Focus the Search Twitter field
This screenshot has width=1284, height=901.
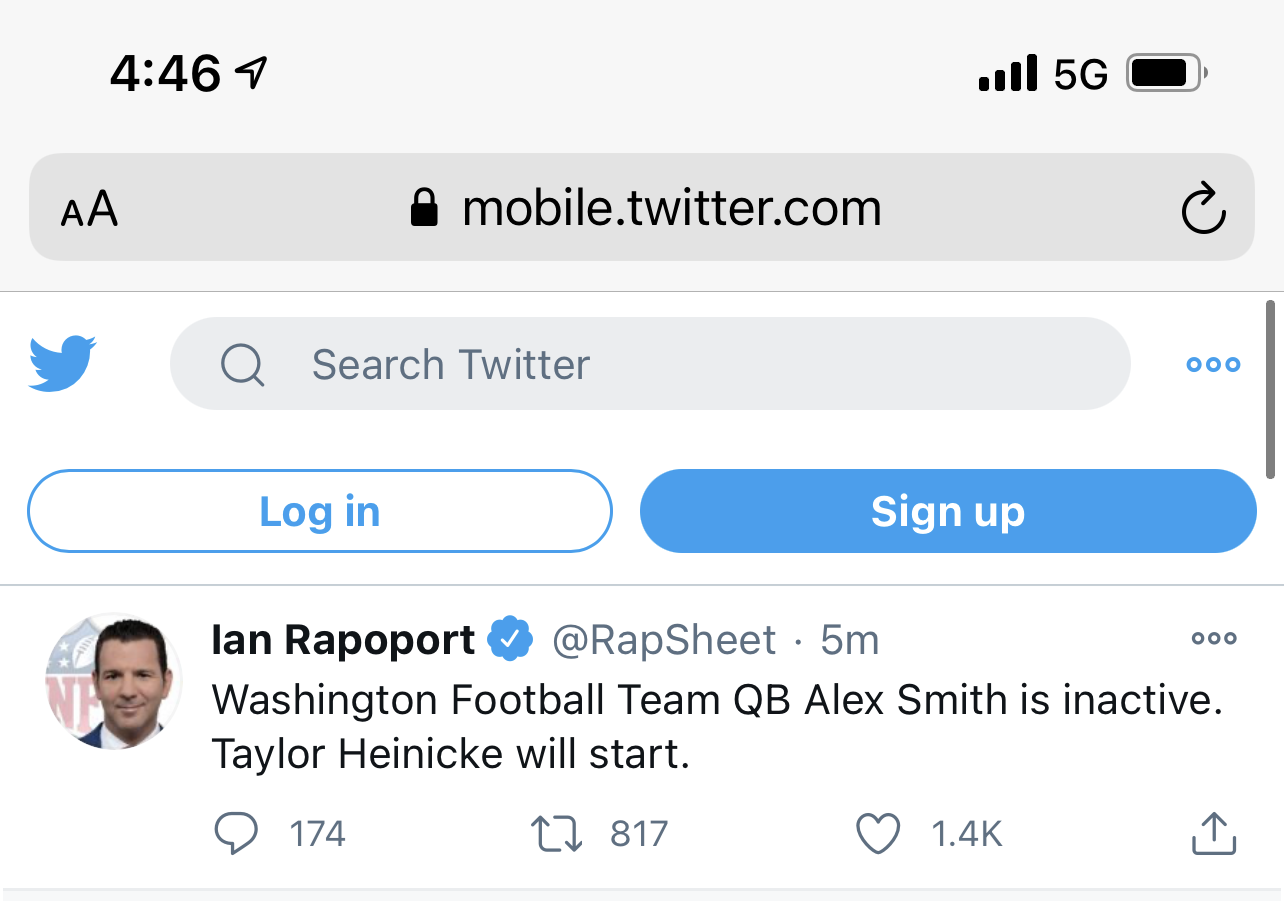click(x=650, y=364)
